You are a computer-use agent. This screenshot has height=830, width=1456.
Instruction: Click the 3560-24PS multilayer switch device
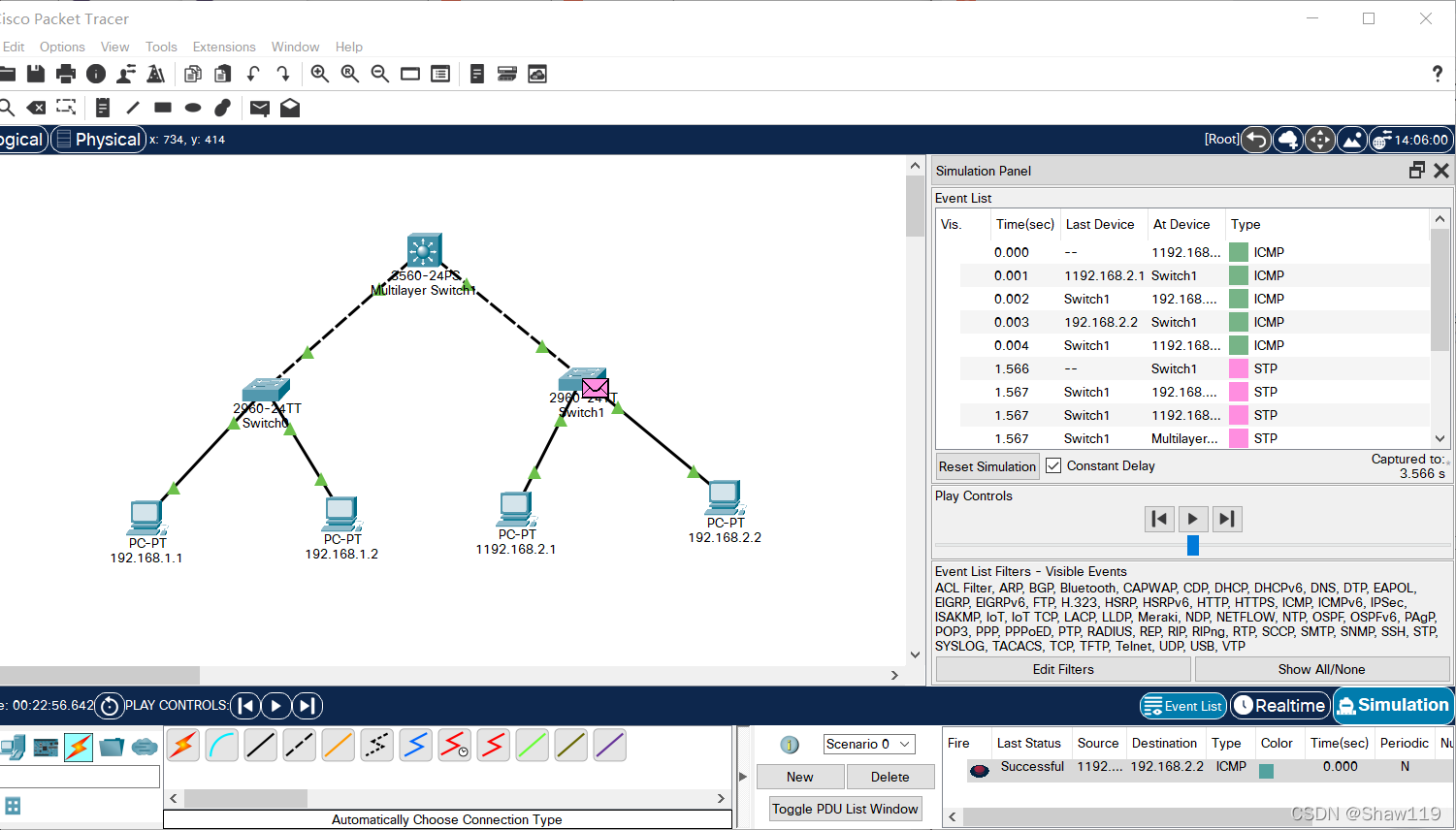[424, 250]
